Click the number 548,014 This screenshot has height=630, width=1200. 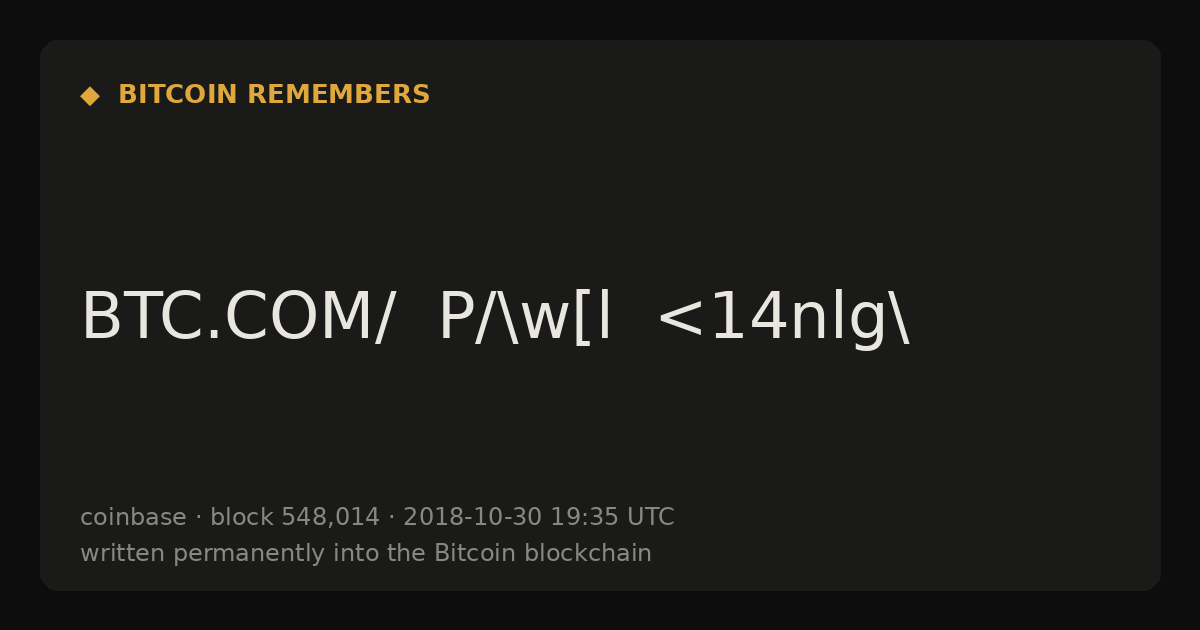coord(330,518)
